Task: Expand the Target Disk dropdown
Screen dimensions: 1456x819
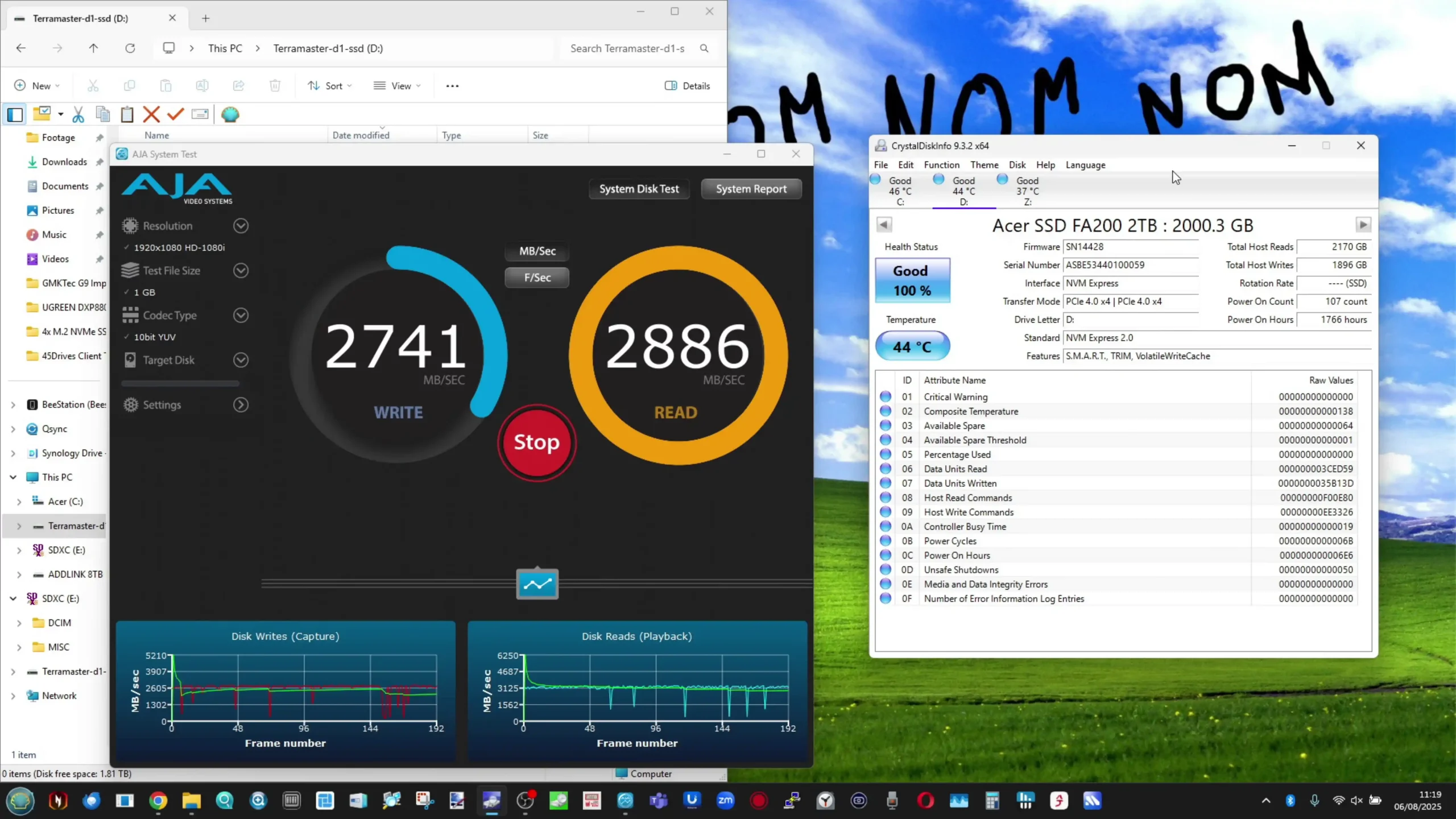Action: click(x=241, y=360)
